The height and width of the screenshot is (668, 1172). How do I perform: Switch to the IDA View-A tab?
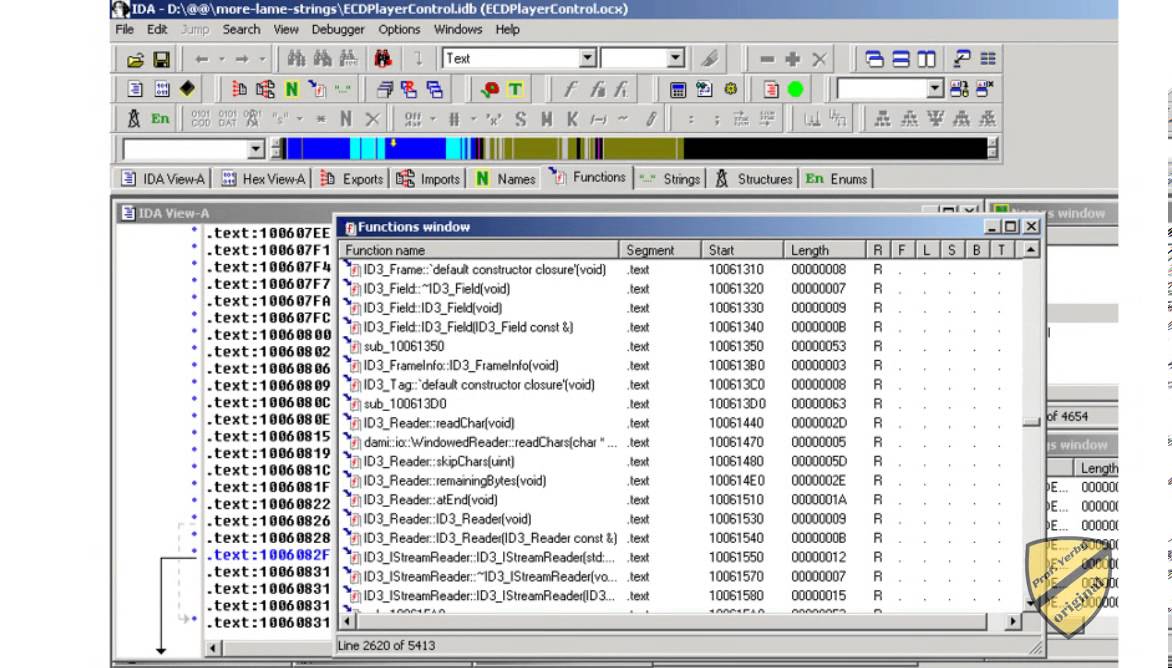pos(164,179)
